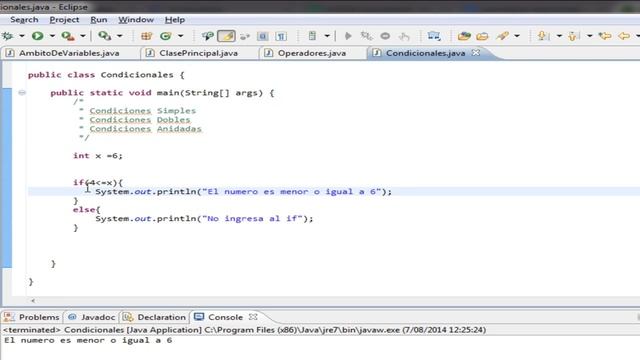Click the Open Perspective window icon
The image size is (640, 360).
(x=433, y=36)
